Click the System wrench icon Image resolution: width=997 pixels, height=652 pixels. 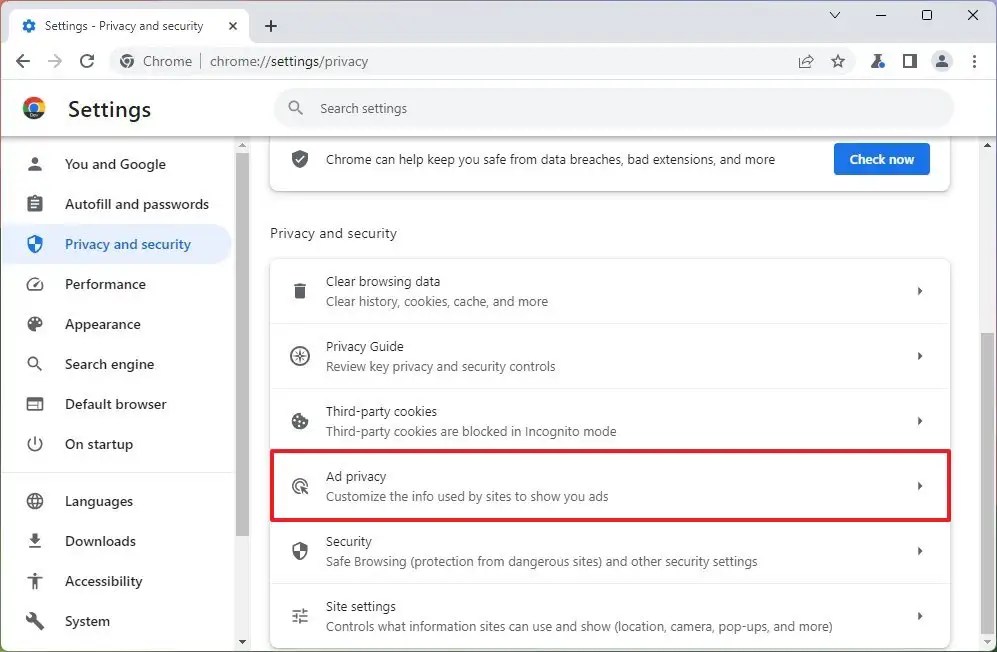[x=34, y=621]
